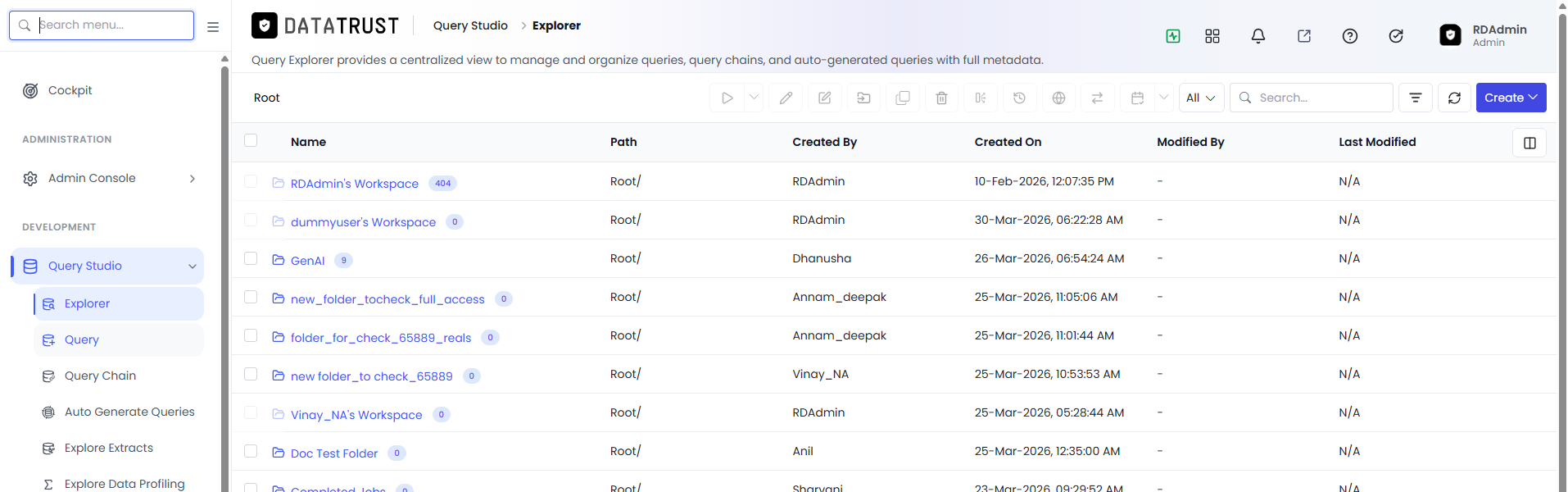Image resolution: width=1568 pixels, height=492 pixels.
Task: Click the open-in-new-window icon
Action: tap(1304, 36)
